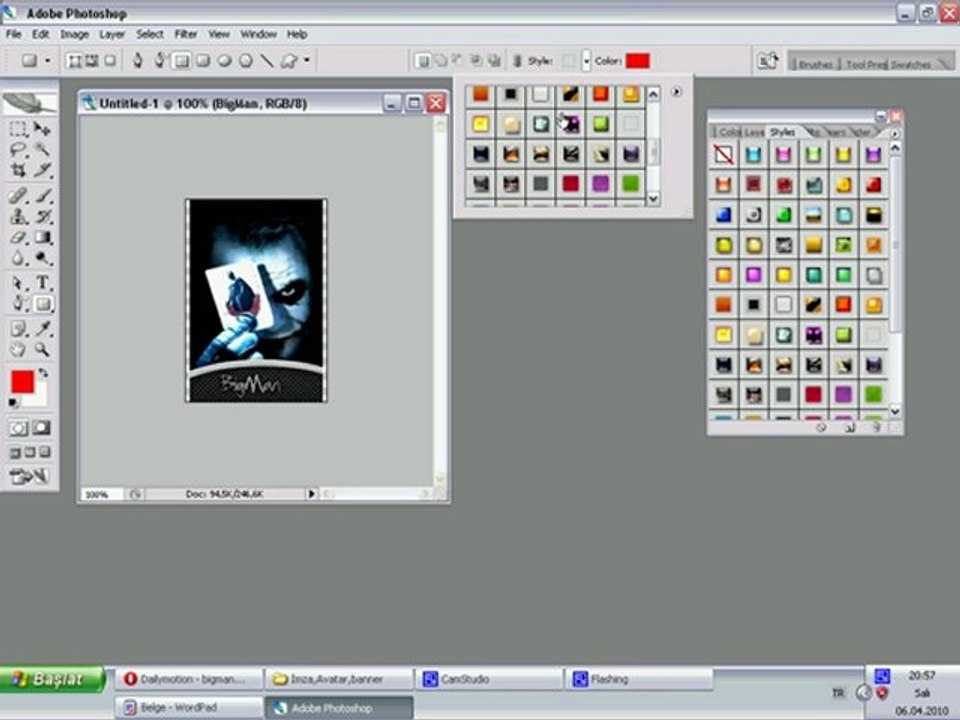Click the 100% zoom field in document window
Viewport: 960px width, 720px height.
[x=100, y=494]
